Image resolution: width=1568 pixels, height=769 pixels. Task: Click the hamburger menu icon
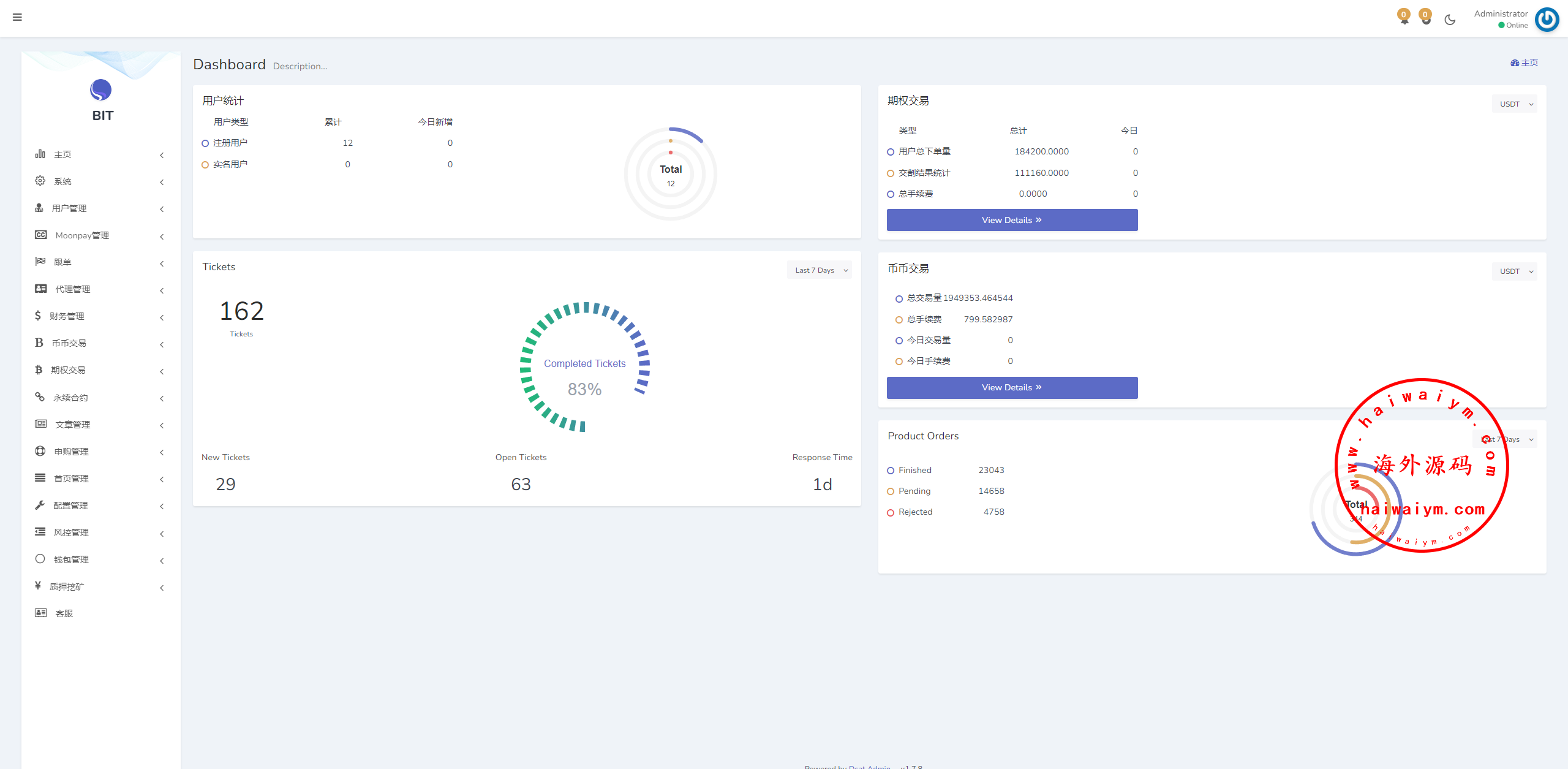(x=17, y=17)
